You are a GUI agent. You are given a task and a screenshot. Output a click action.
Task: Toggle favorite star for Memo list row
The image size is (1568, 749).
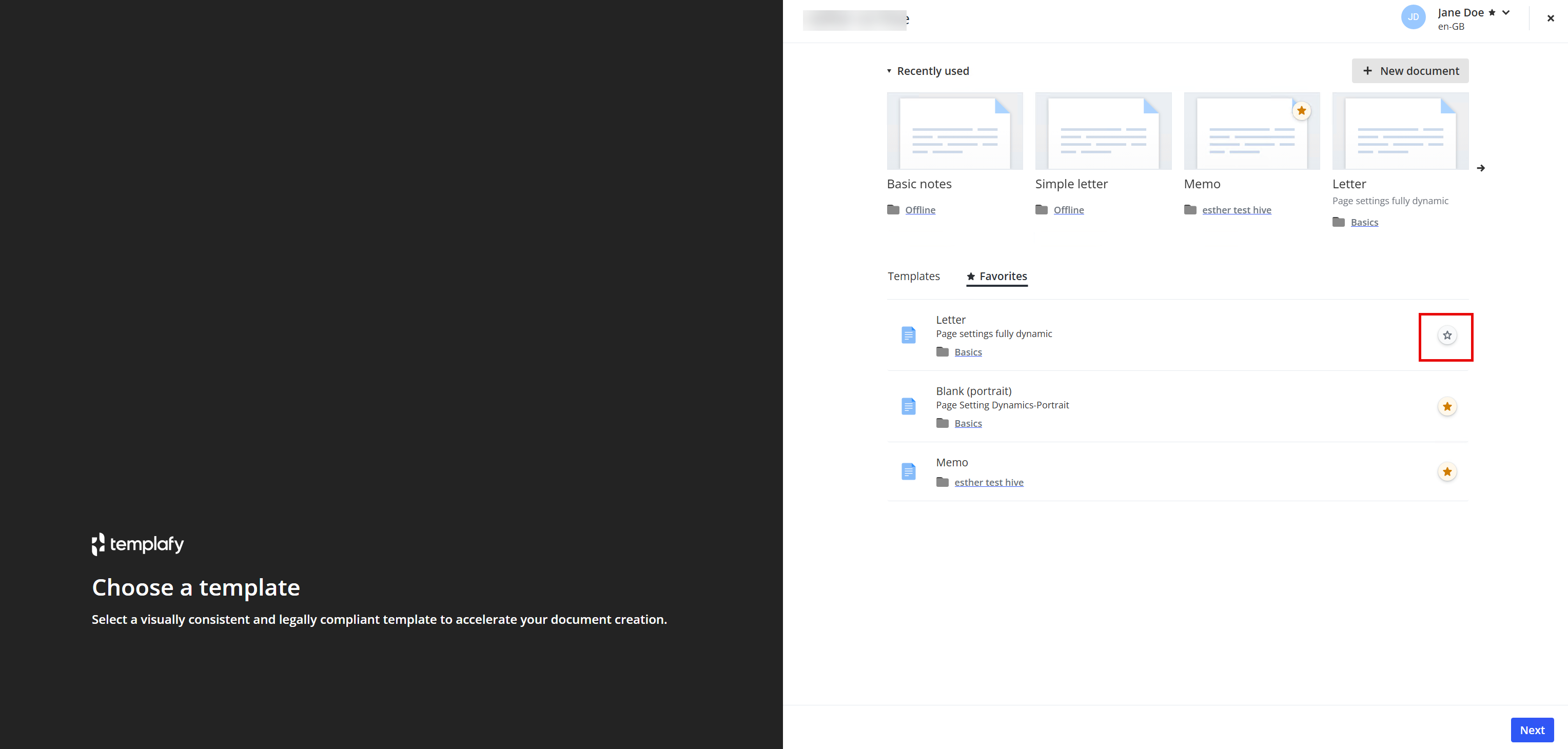coord(1447,471)
